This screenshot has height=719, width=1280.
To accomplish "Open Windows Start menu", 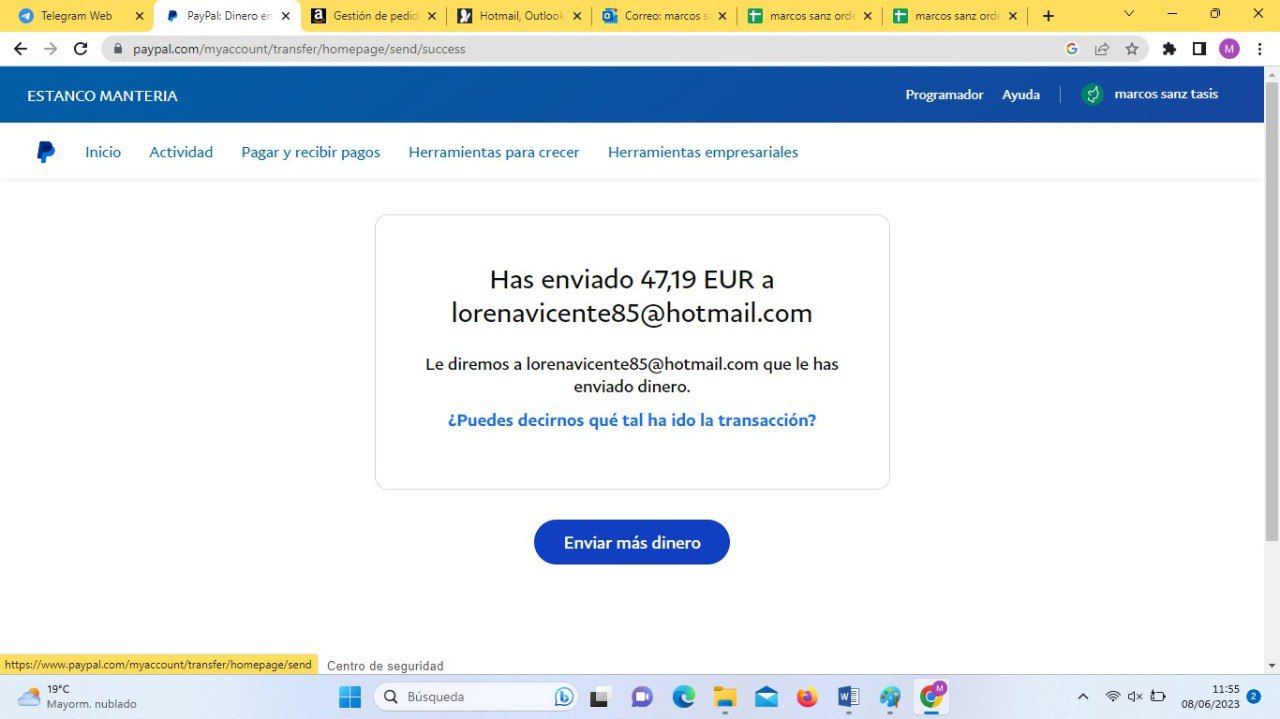I will 350,697.
